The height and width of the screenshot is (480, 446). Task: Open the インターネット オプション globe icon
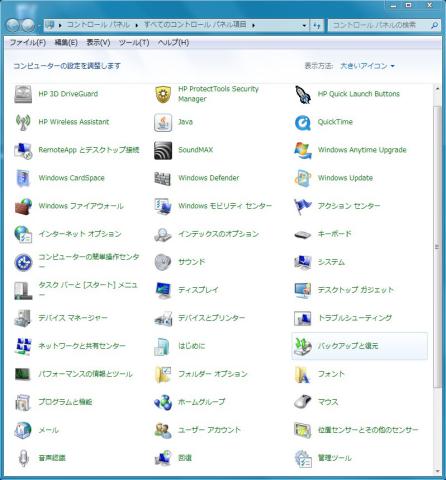[23, 234]
